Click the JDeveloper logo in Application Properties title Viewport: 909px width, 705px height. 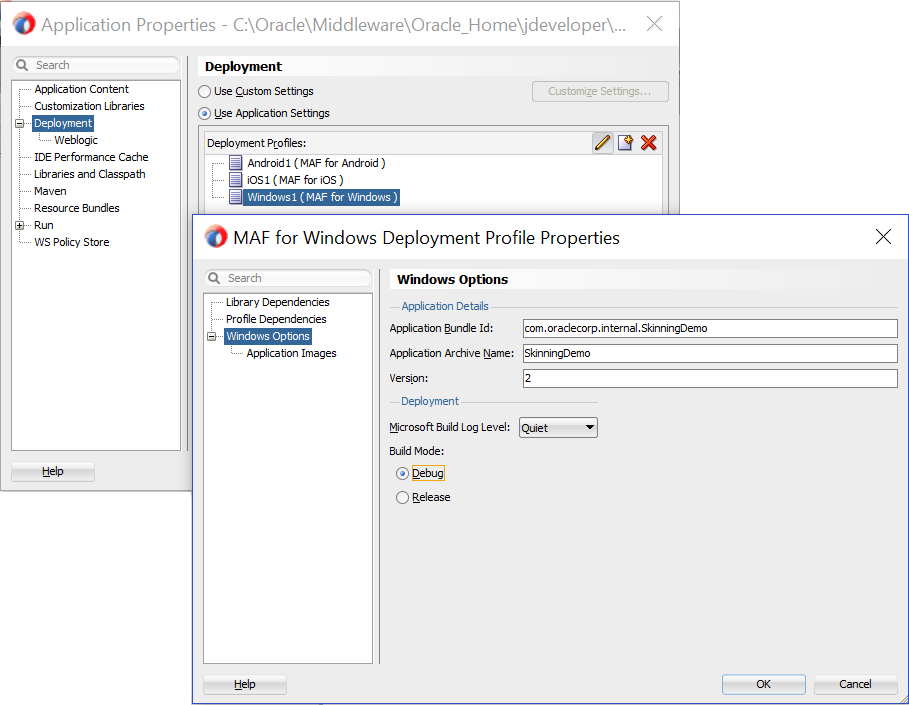(24, 24)
